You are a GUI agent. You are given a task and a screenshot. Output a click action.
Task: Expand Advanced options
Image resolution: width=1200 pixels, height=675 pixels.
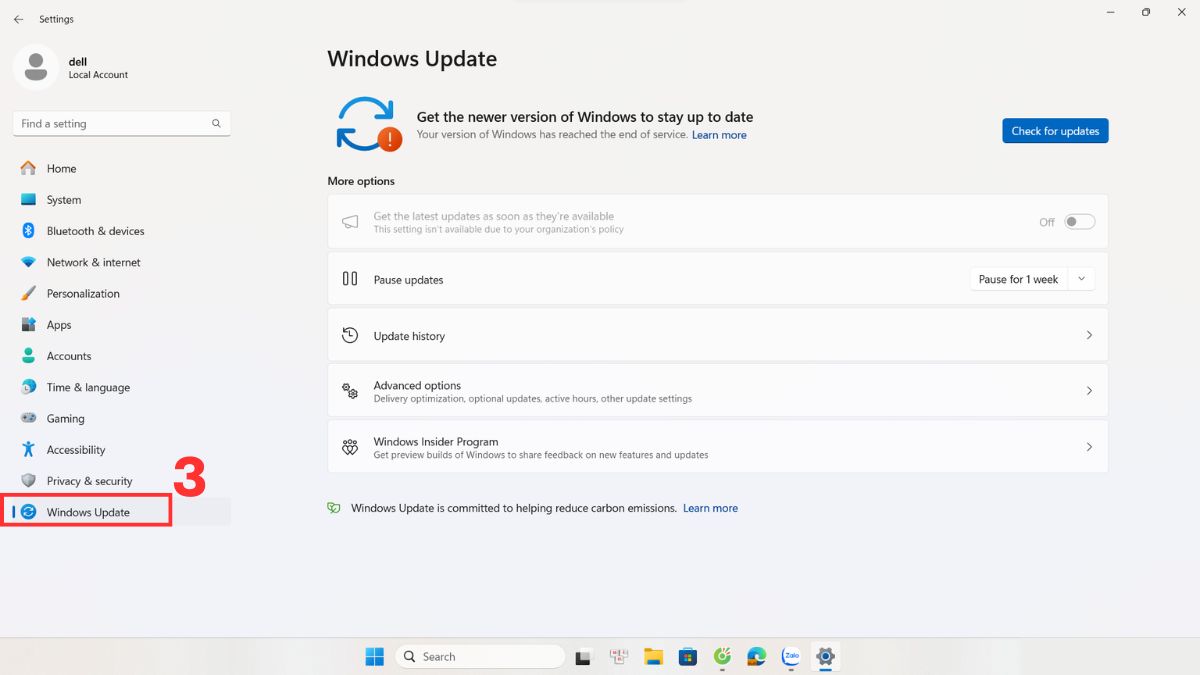point(717,390)
